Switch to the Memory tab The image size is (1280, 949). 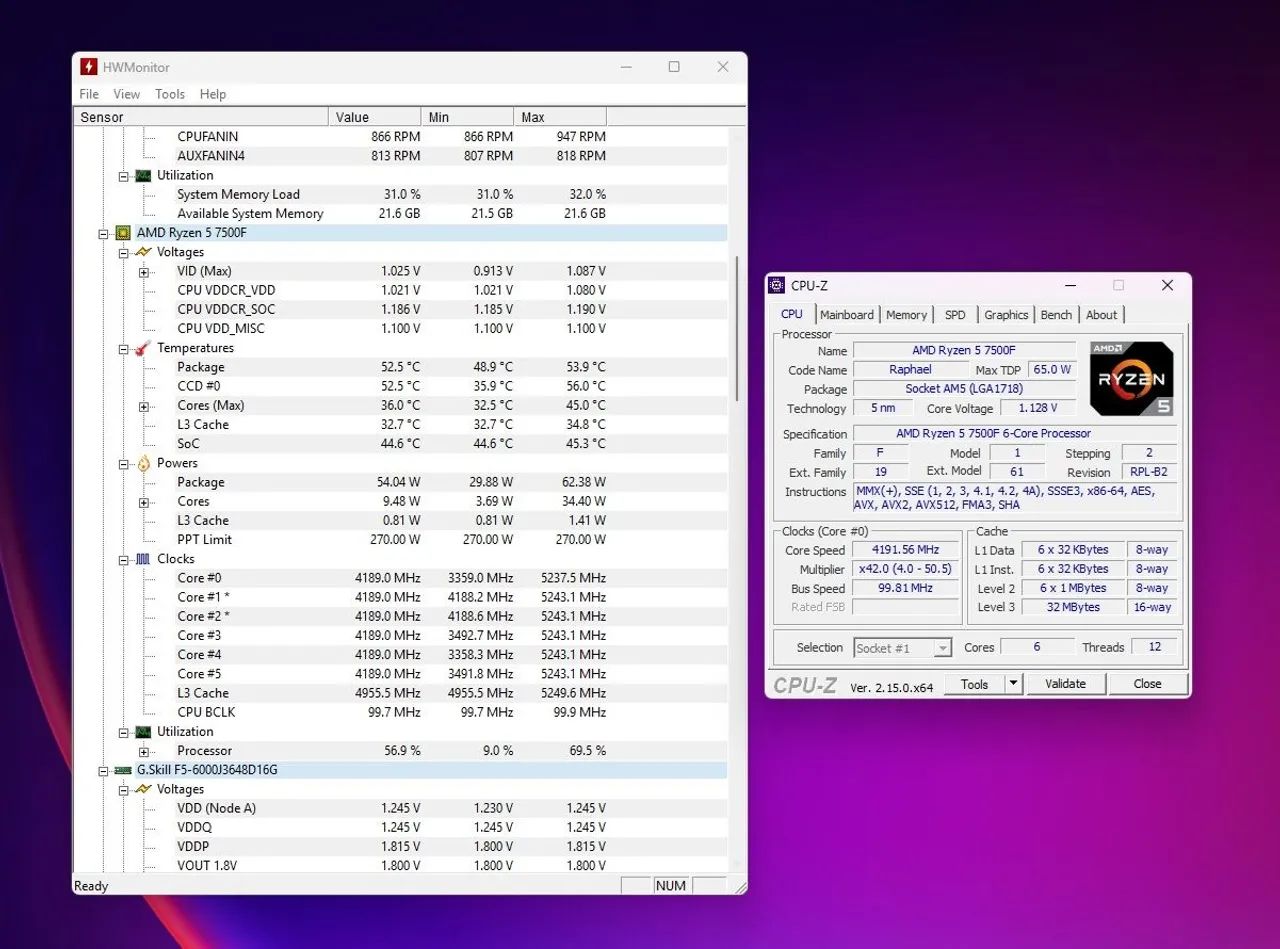tap(906, 315)
